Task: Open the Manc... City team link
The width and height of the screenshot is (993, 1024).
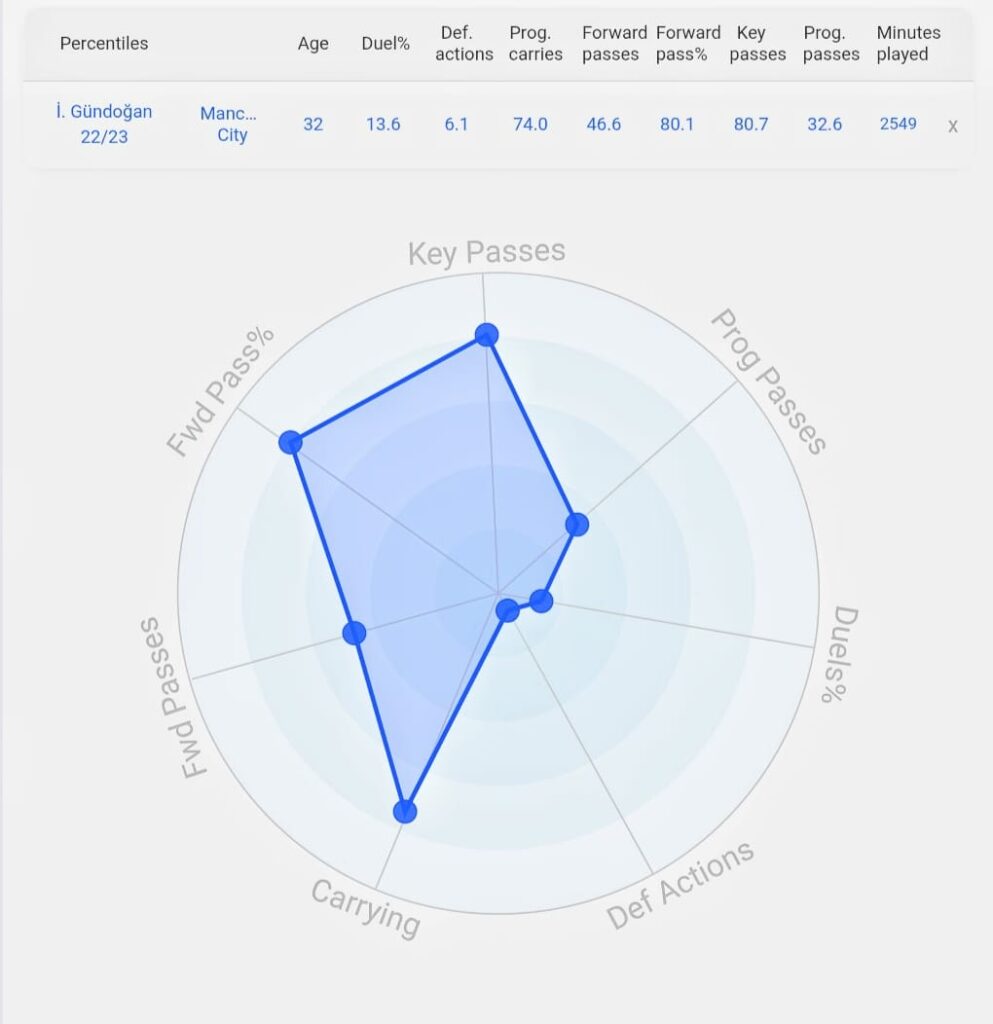Action: tap(229, 124)
